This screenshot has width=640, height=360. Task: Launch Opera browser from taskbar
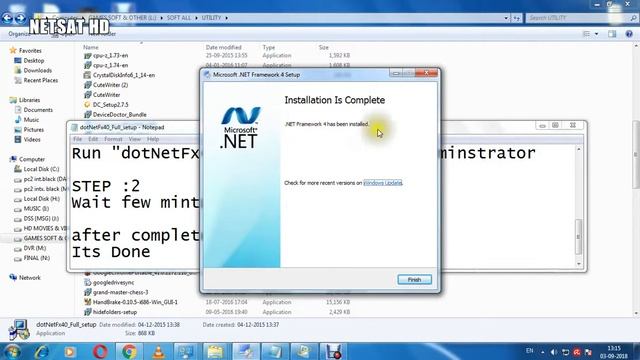point(100,351)
